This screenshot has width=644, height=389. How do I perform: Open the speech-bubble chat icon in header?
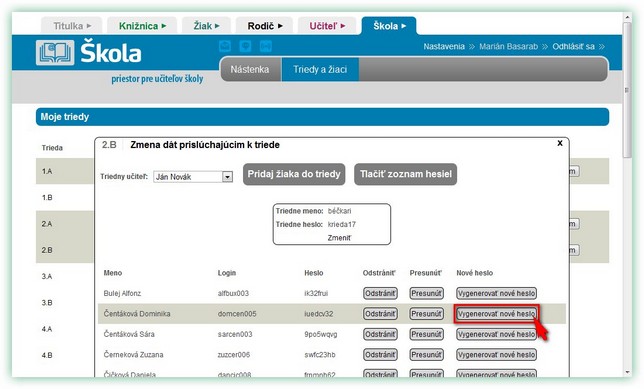tap(245, 46)
